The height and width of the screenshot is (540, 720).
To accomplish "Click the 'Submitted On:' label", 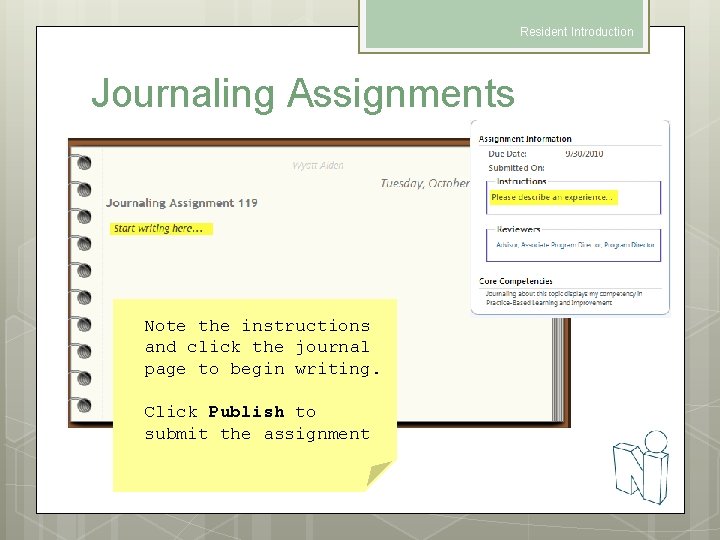I will coord(516,168).
